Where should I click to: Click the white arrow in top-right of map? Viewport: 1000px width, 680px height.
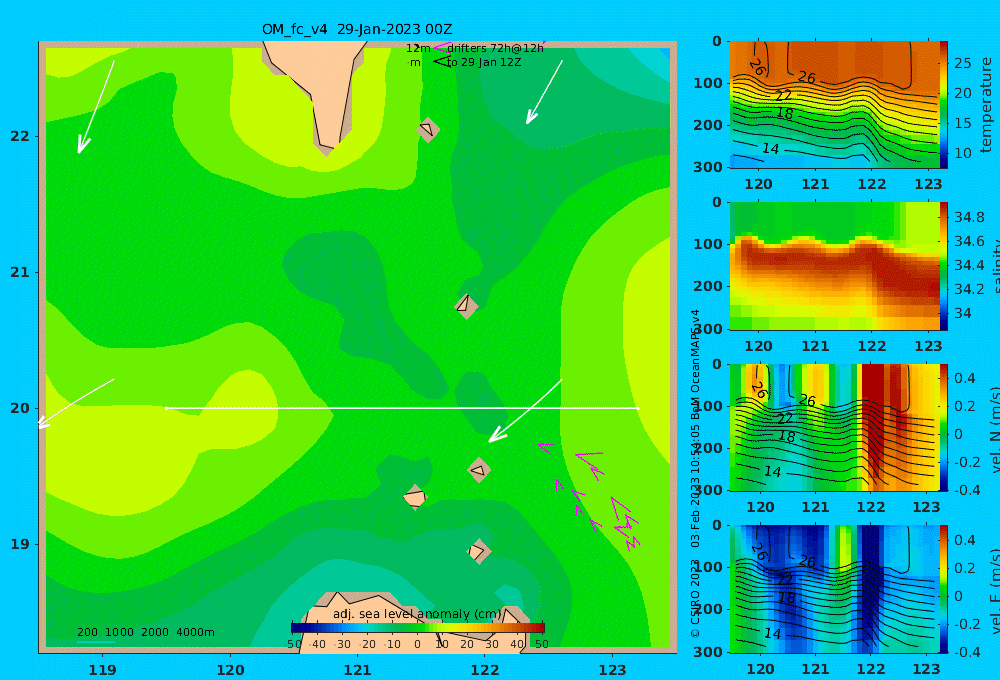(x=544, y=92)
